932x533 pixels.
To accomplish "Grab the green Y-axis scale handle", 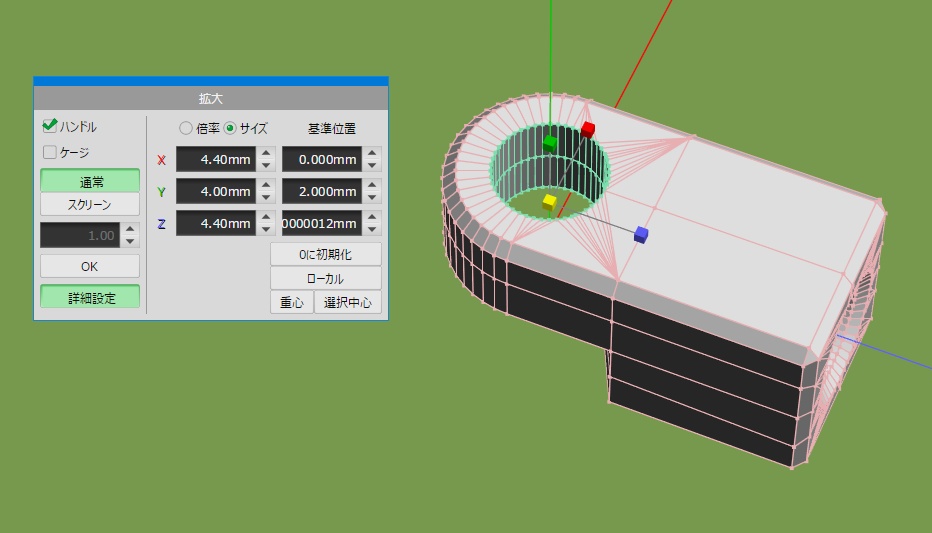I will click(x=550, y=143).
